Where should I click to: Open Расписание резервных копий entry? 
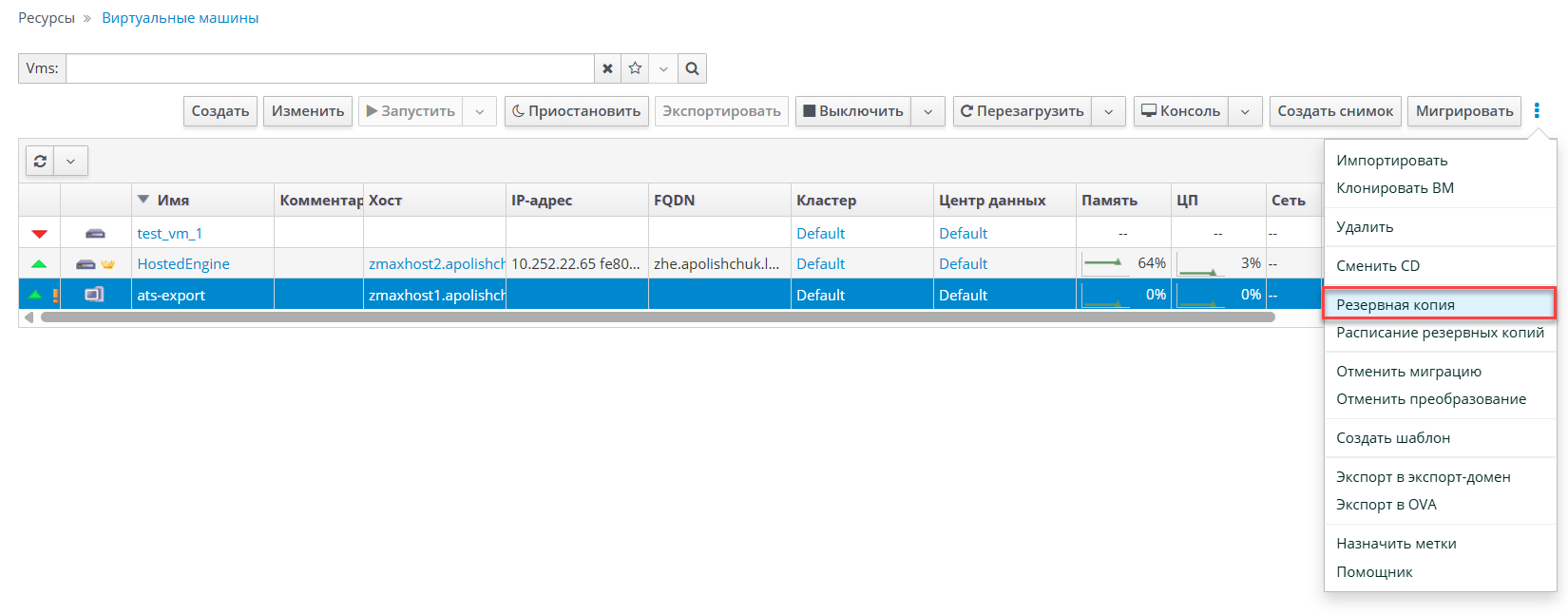coord(1440,333)
